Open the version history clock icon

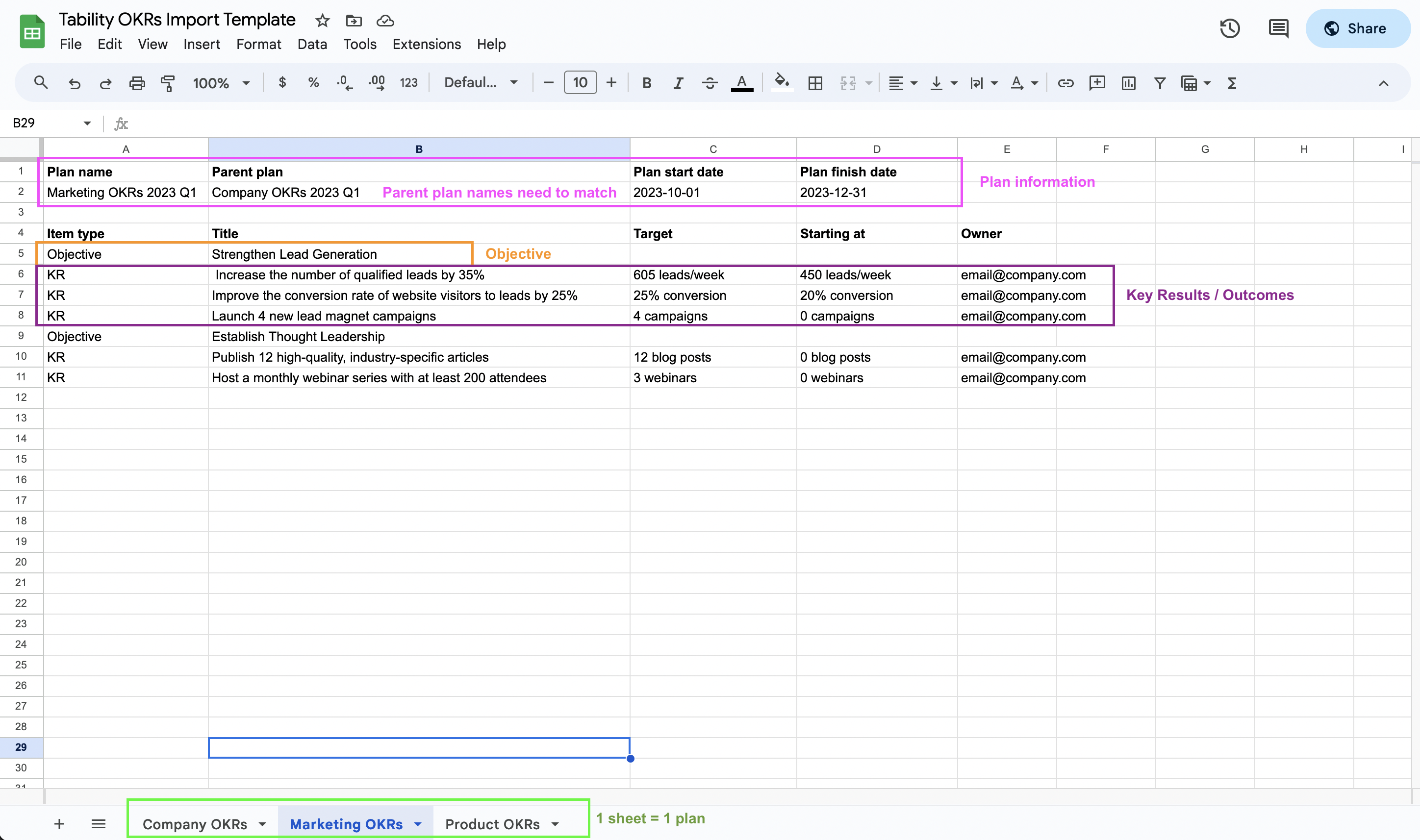1230,28
